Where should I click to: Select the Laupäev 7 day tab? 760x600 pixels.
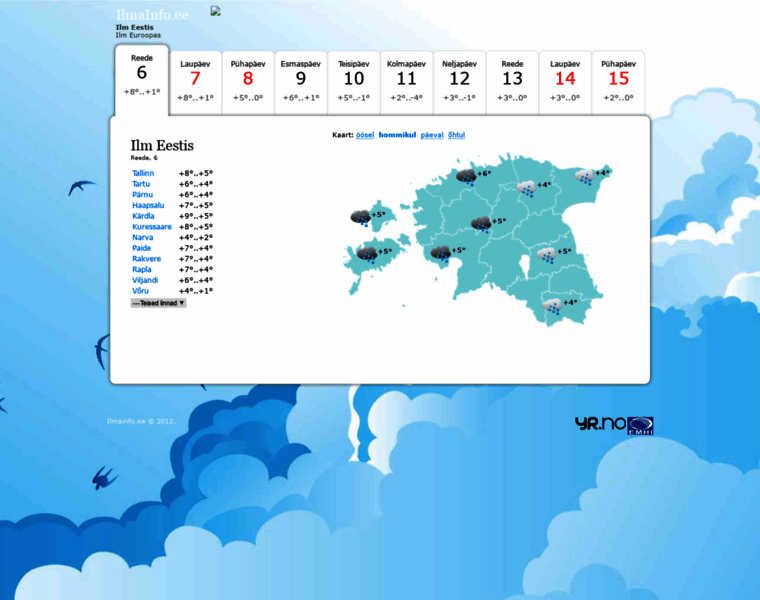pyautogui.click(x=195, y=83)
